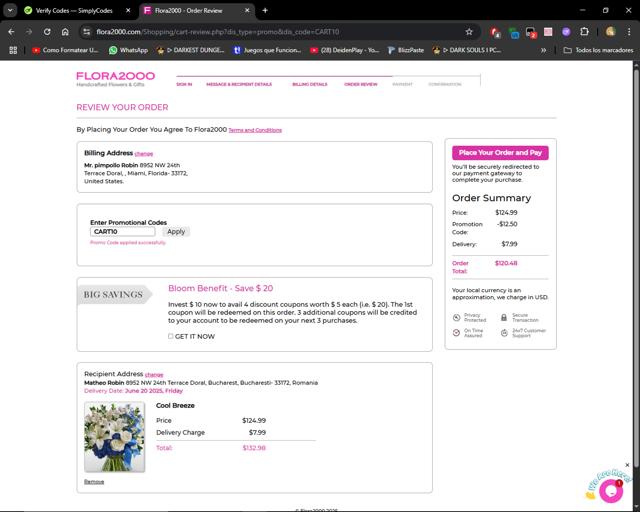Image resolution: width=640 pixels, height=512 pixels.
Task: Go to Message & Recipient Details step
Action: point(239,84)
